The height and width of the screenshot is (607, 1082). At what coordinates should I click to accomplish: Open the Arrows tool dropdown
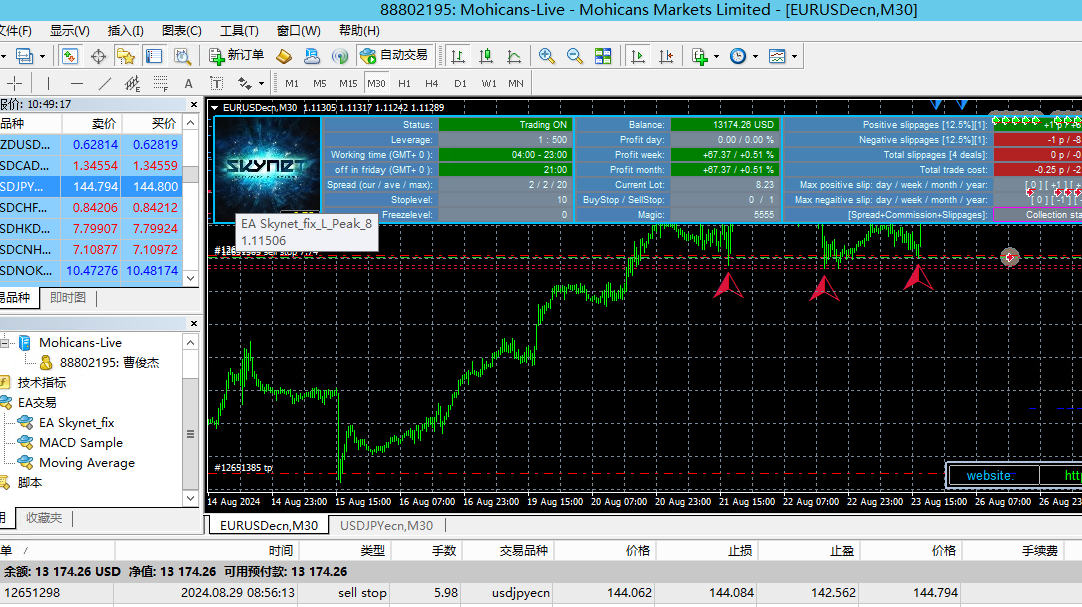(x=262, y=84)
